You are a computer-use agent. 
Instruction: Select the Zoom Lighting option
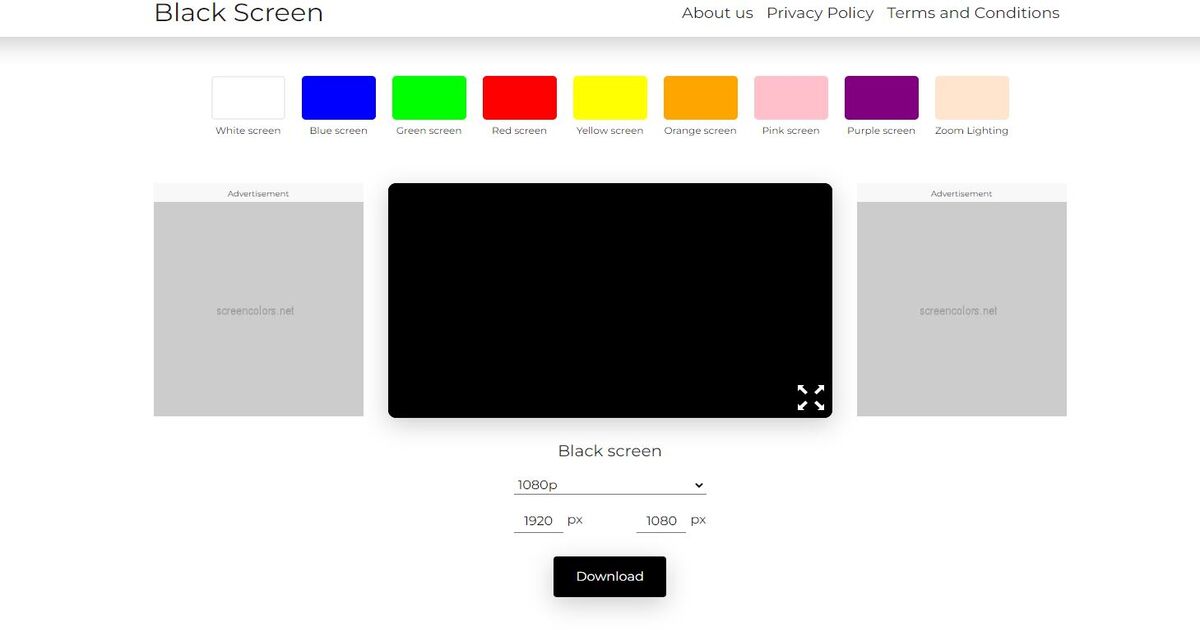971,96
